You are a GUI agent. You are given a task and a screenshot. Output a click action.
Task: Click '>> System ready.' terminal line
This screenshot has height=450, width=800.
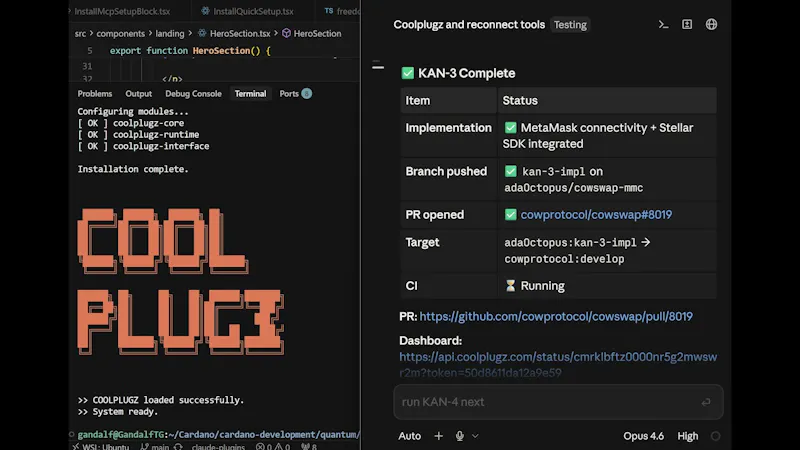[117, 411]
